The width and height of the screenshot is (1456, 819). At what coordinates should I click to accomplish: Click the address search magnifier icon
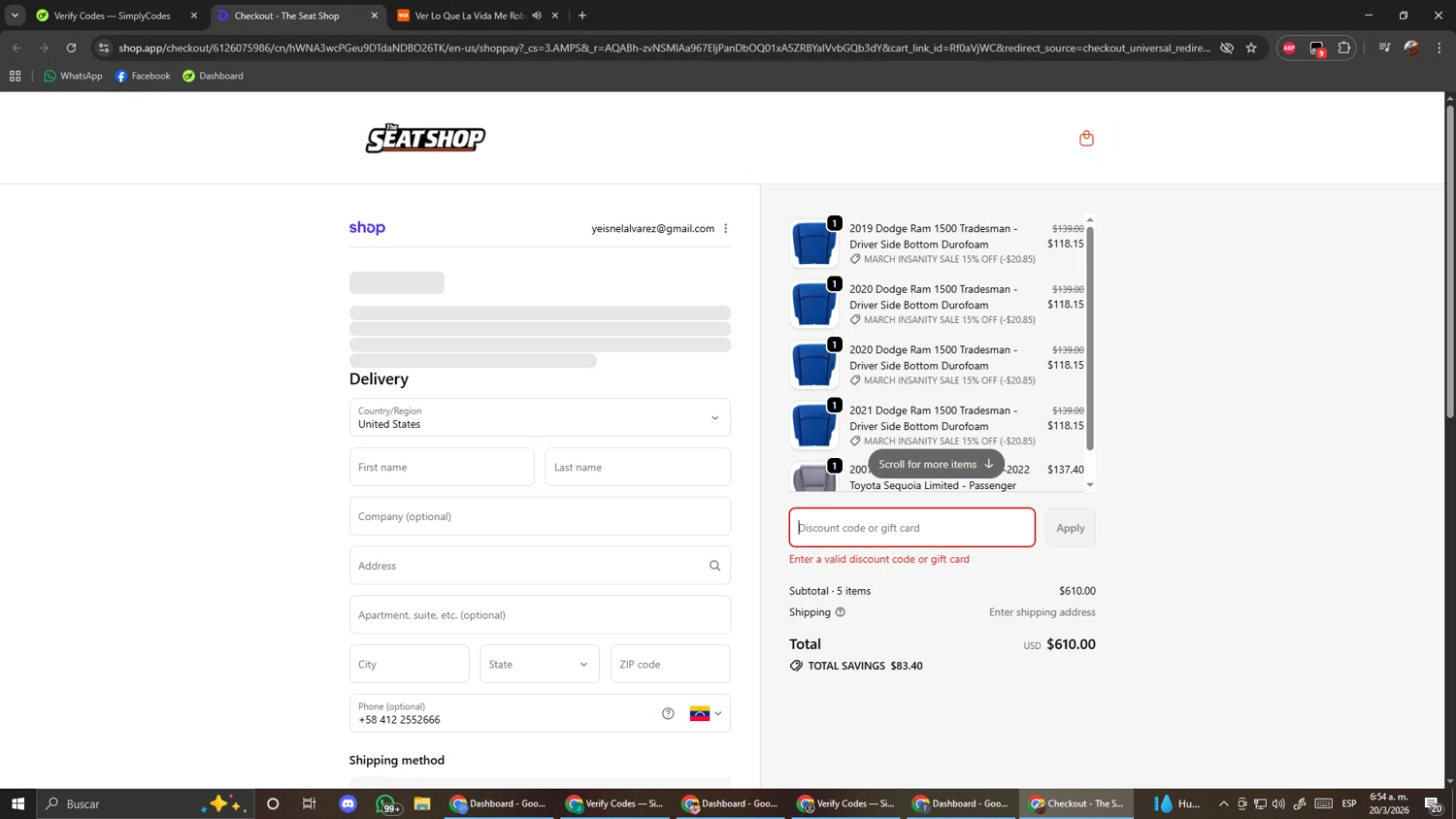pos(714,566)
